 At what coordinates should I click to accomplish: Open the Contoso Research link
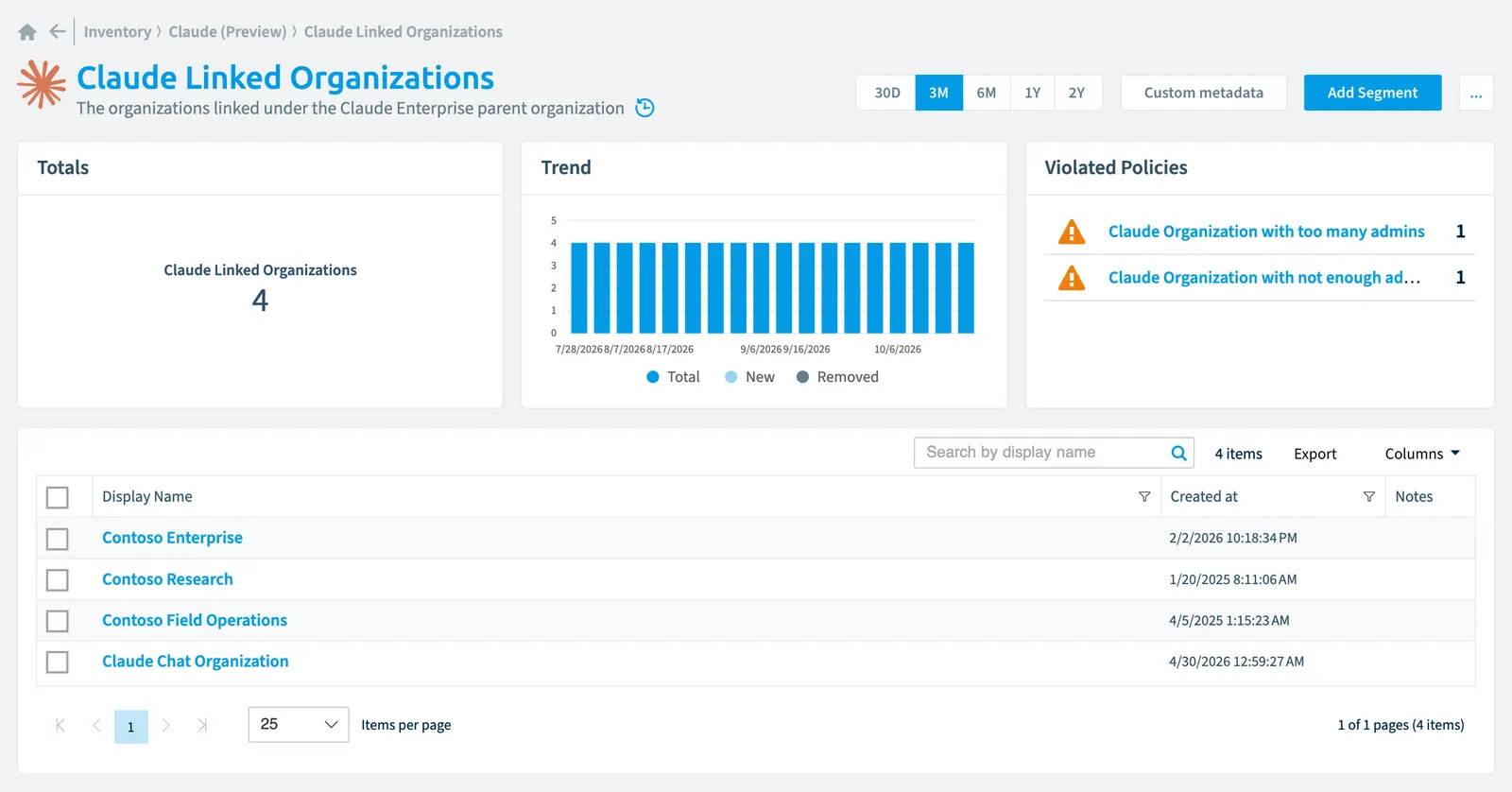[167, 579]
